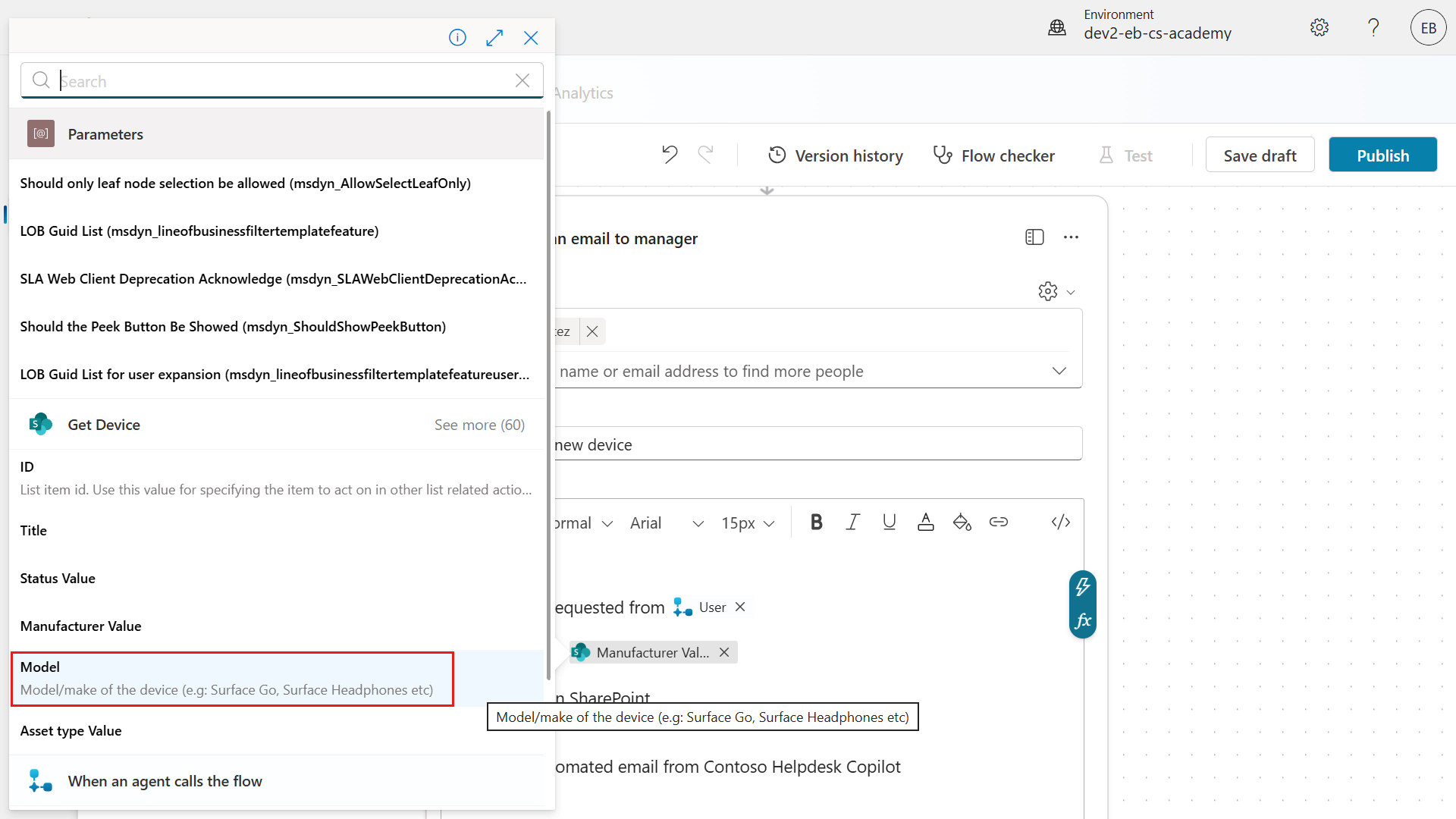Open the action's overflow (...) menu
This screenshot has height=819, width=1456.
tap(1071, 237)
